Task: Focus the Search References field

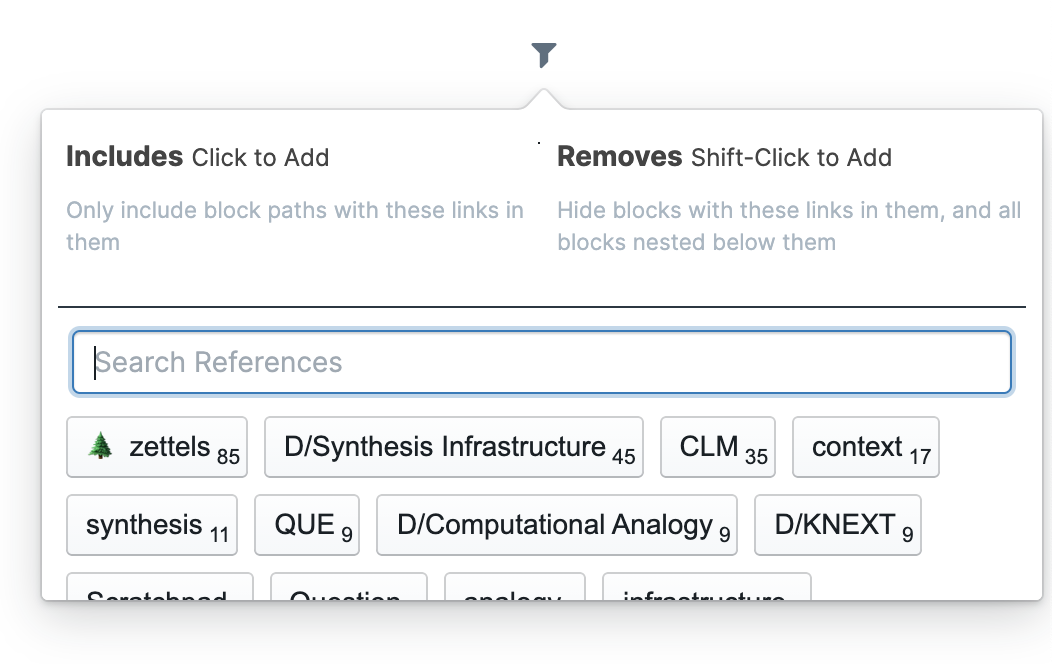Action: (541, 362)
